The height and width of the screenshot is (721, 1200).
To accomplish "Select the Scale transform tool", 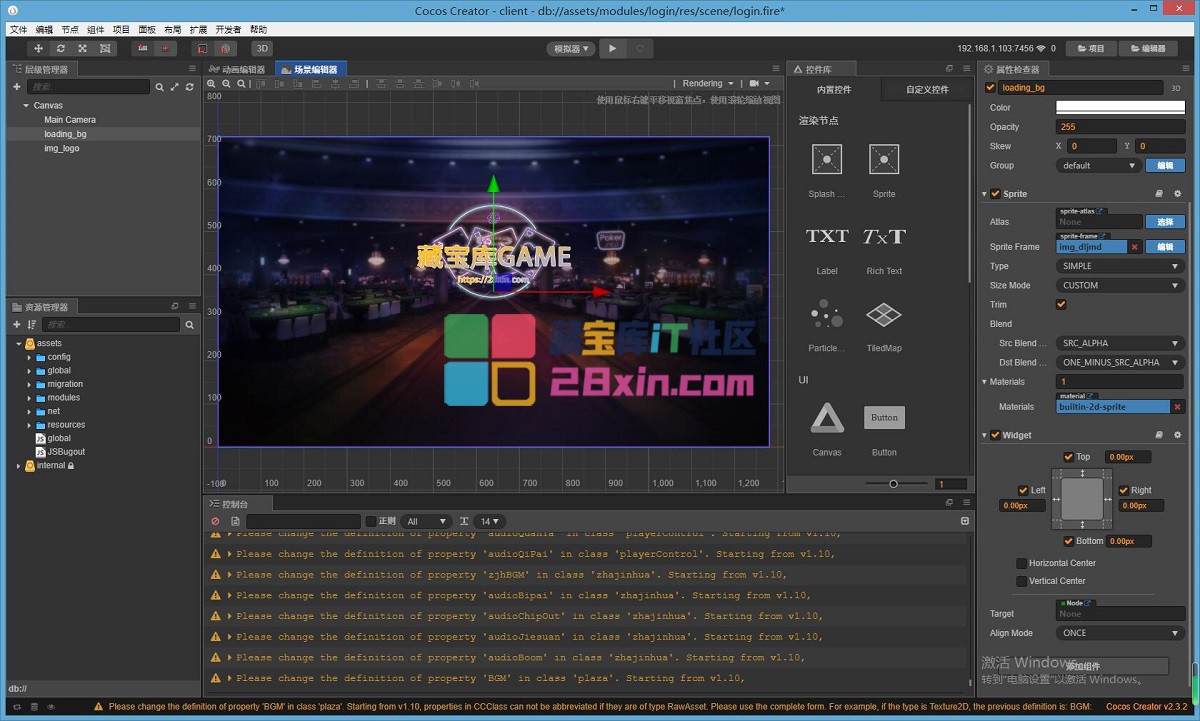I will point(82,48).
